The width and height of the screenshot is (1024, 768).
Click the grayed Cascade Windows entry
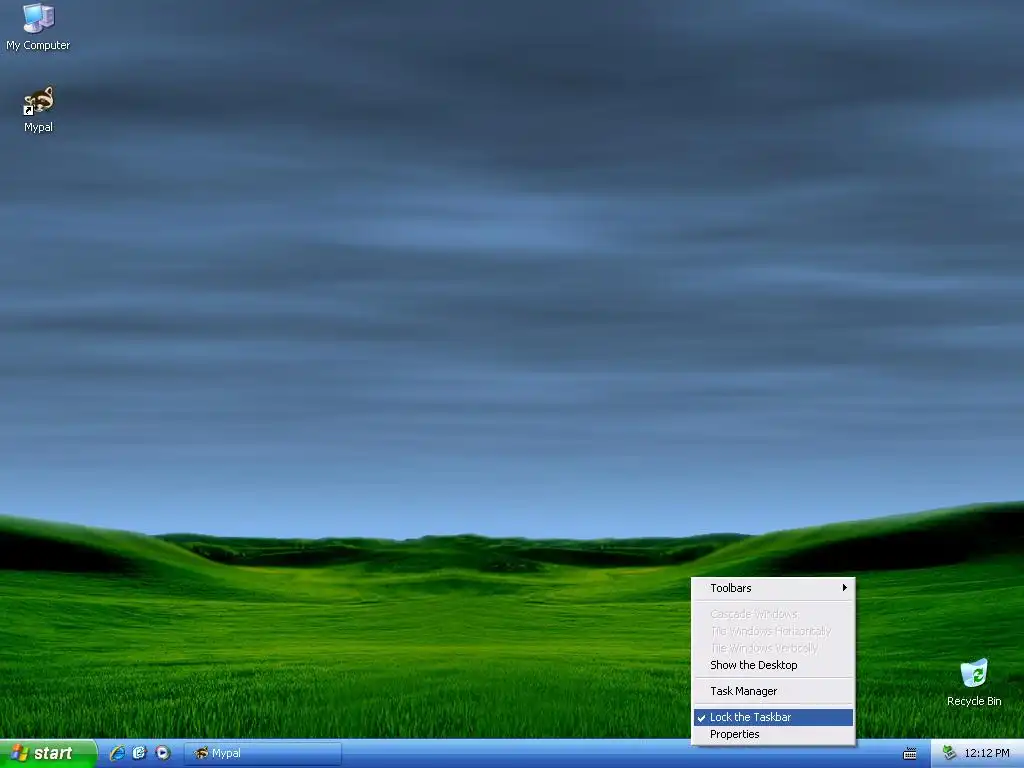pyautogui.click(x=773, y=614)
